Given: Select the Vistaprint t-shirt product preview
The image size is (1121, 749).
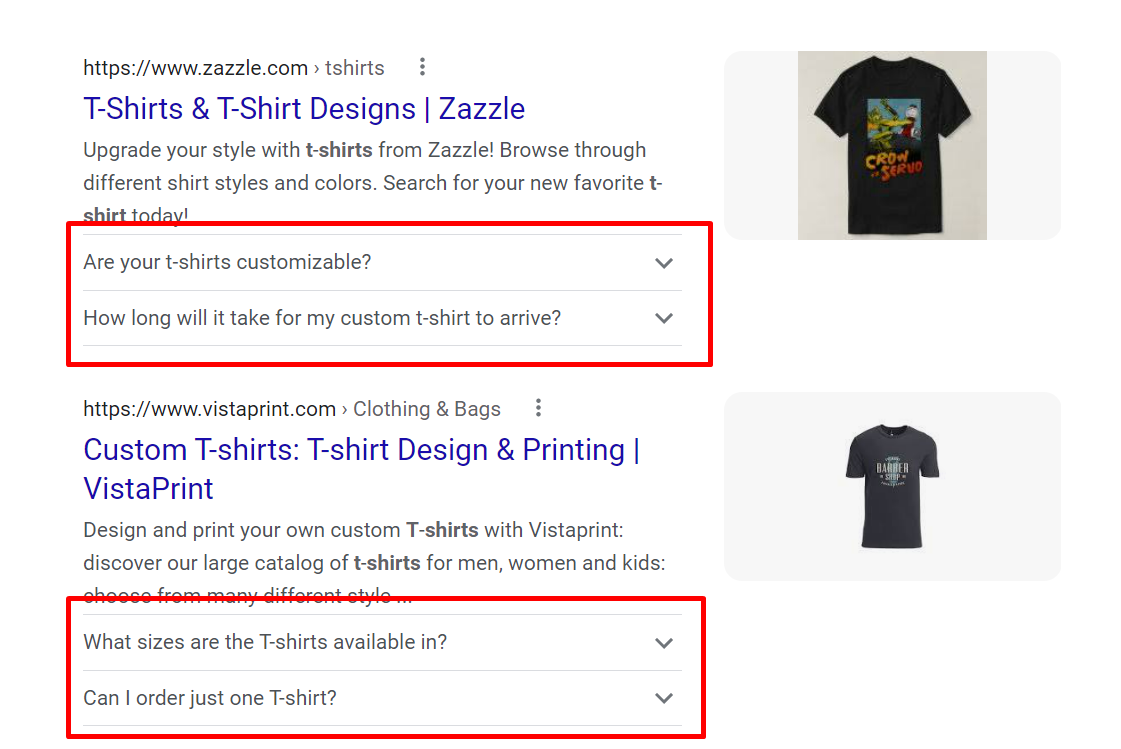Looking at the screenshot, I should [x=891, y=486].
